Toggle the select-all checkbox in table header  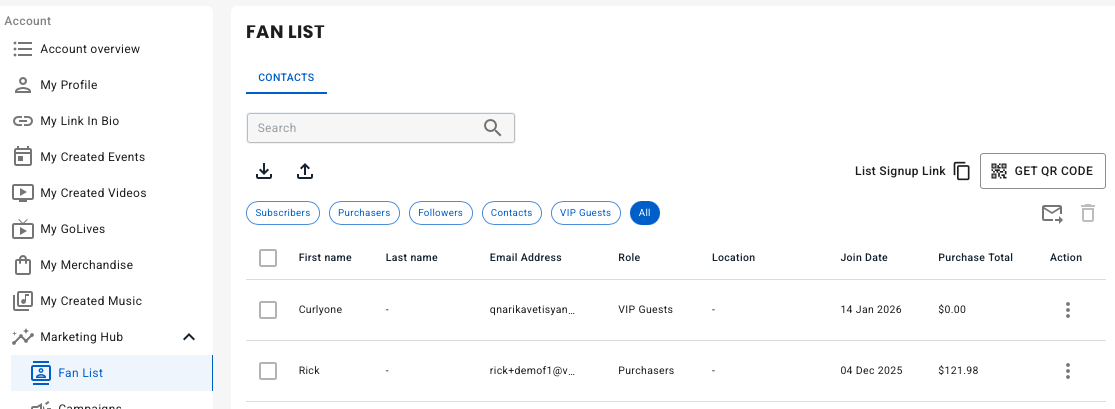click(268, 258)
